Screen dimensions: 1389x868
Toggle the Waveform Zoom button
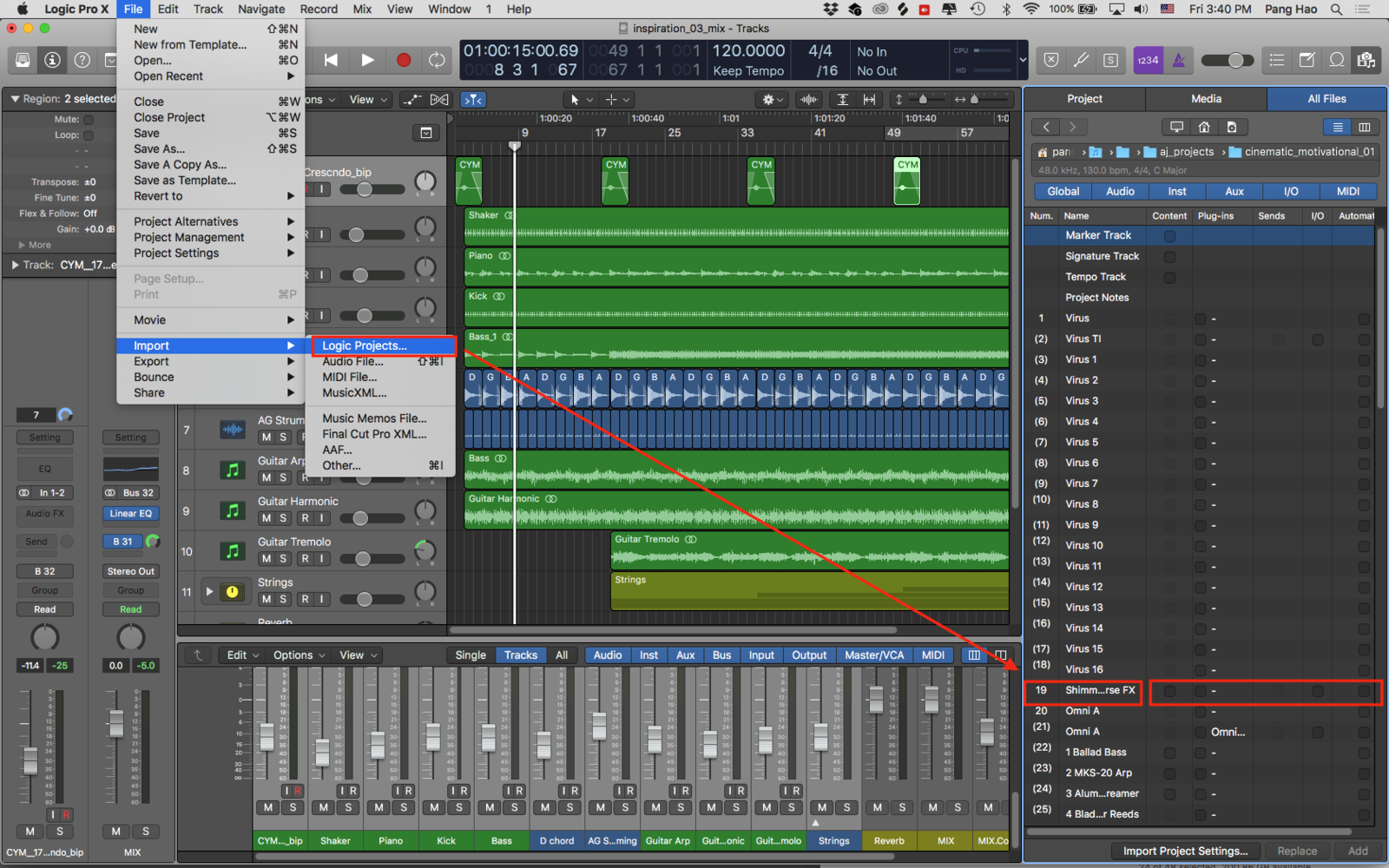click(x=809, y=100)
